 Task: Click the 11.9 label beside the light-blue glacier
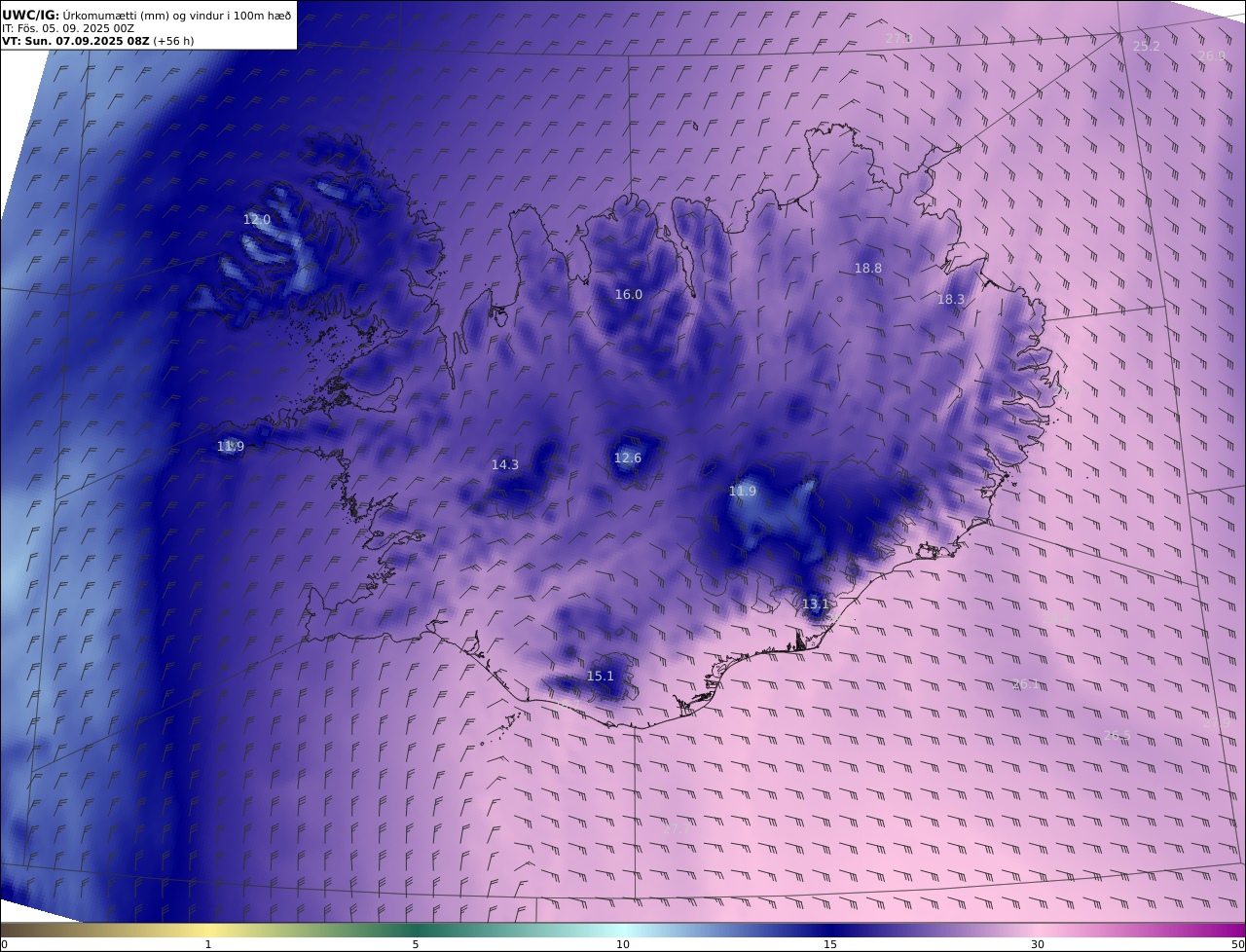click(x=743, y=492)
